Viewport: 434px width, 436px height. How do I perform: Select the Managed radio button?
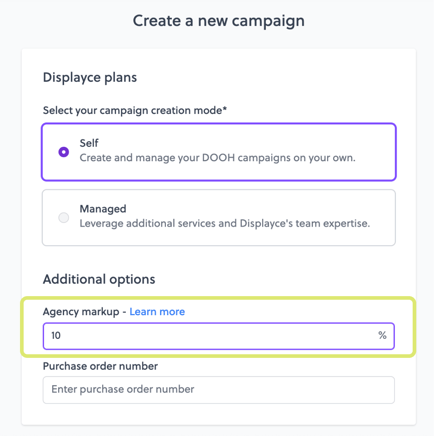coord(64,218)
